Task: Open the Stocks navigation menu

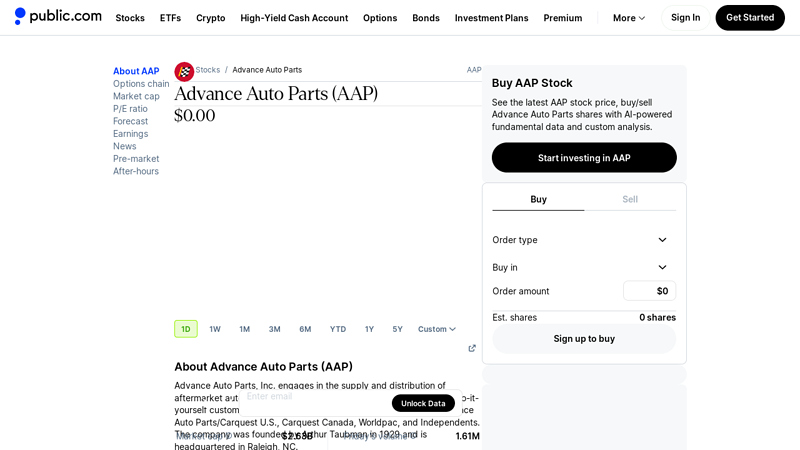Action: point(130,18)
